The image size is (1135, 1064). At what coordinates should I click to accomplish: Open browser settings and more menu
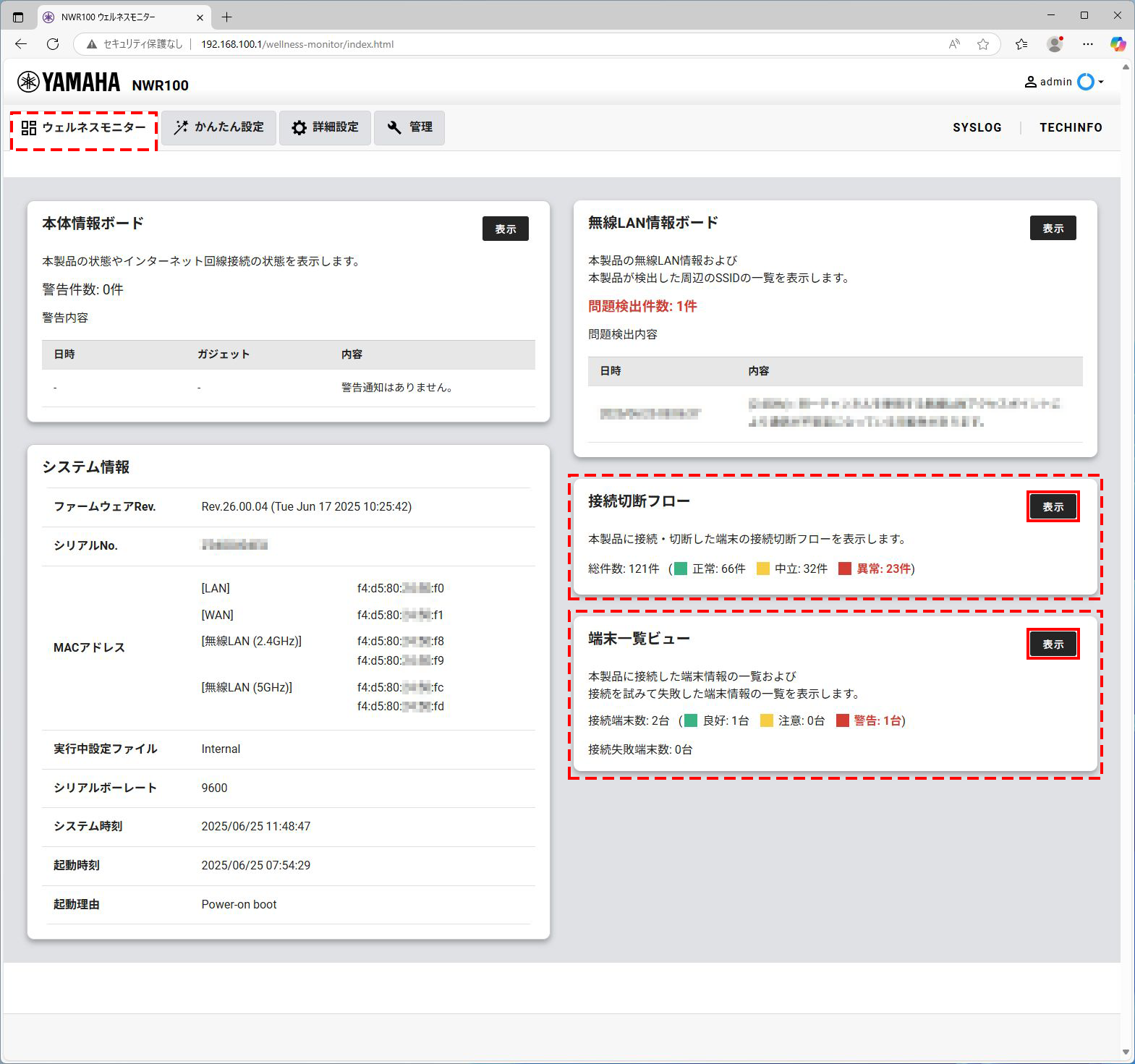point(1087,44)
